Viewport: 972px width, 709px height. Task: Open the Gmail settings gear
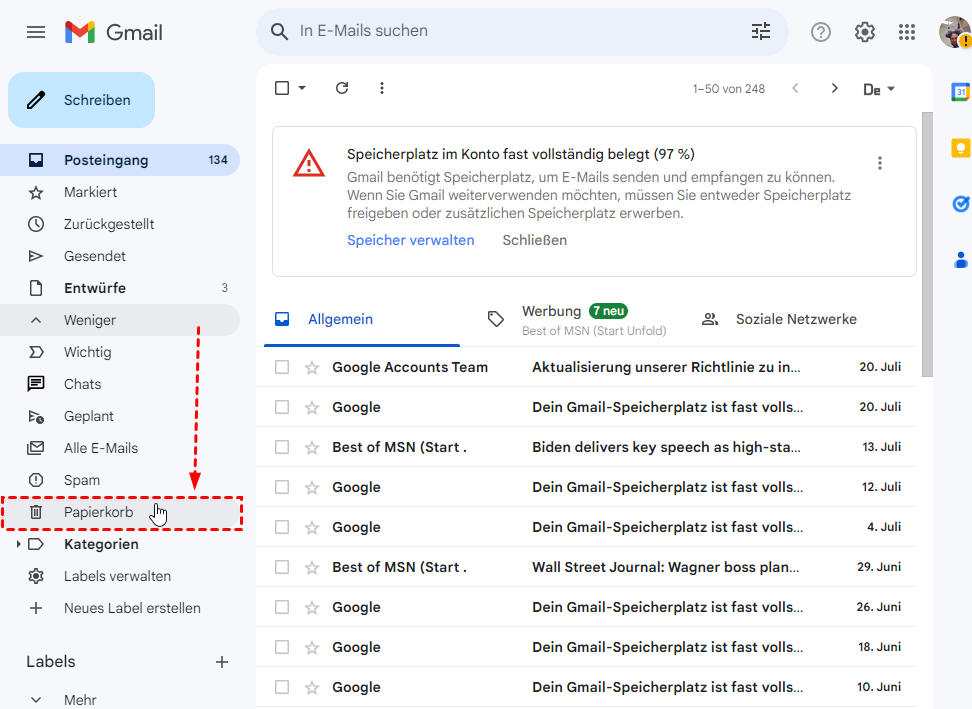(865, 32)
